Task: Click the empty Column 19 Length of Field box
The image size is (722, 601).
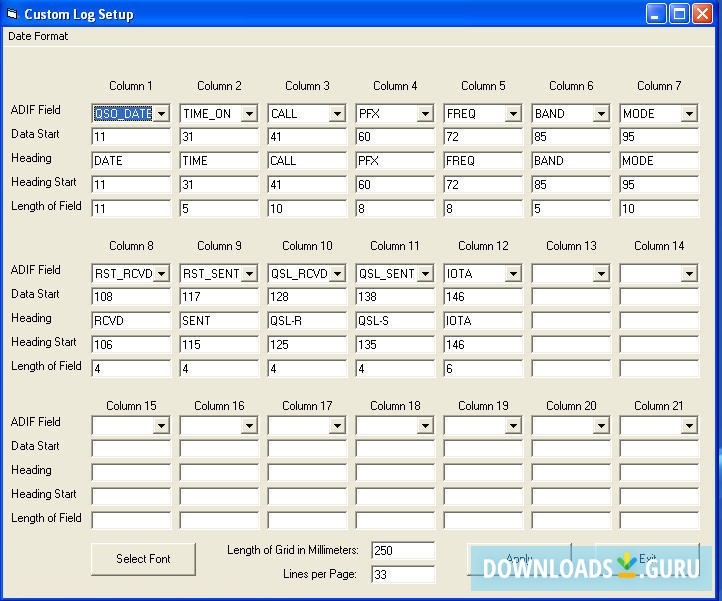Action: pos(483,520)
